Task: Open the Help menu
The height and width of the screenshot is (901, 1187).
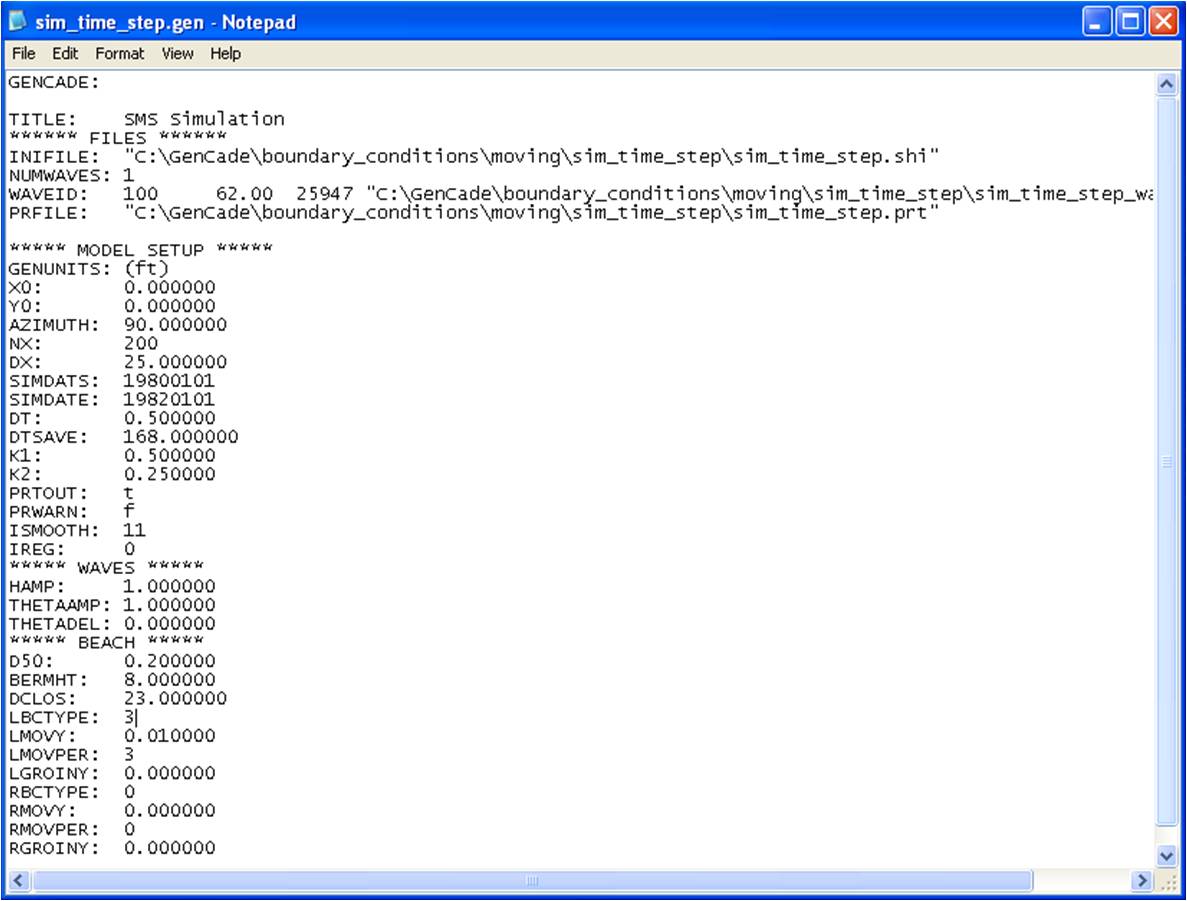Action: point(226,54)
